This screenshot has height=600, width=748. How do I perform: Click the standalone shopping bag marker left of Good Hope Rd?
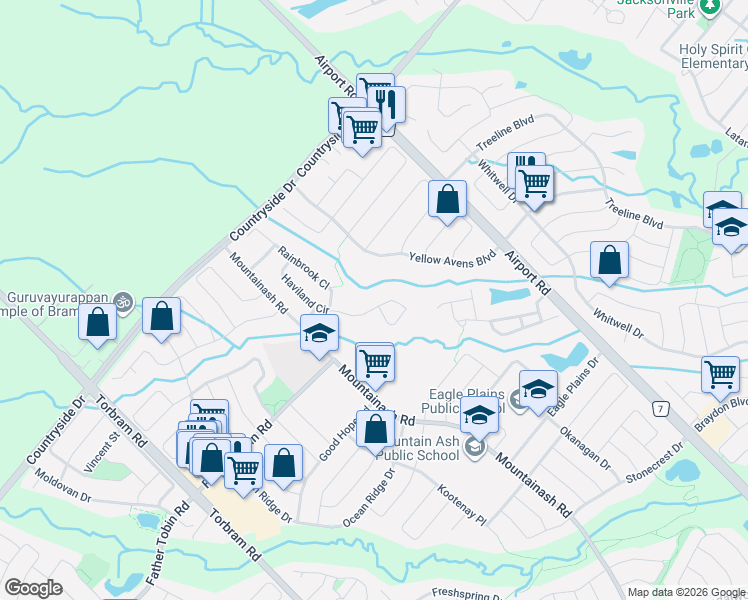click(x=283, y=463)
